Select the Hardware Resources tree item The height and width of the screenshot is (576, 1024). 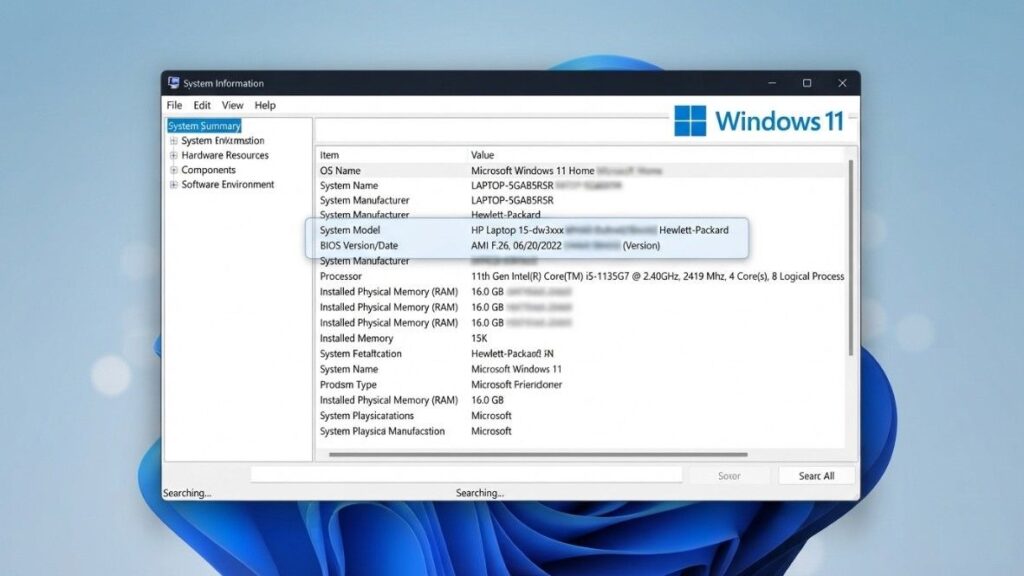[225, 155]
